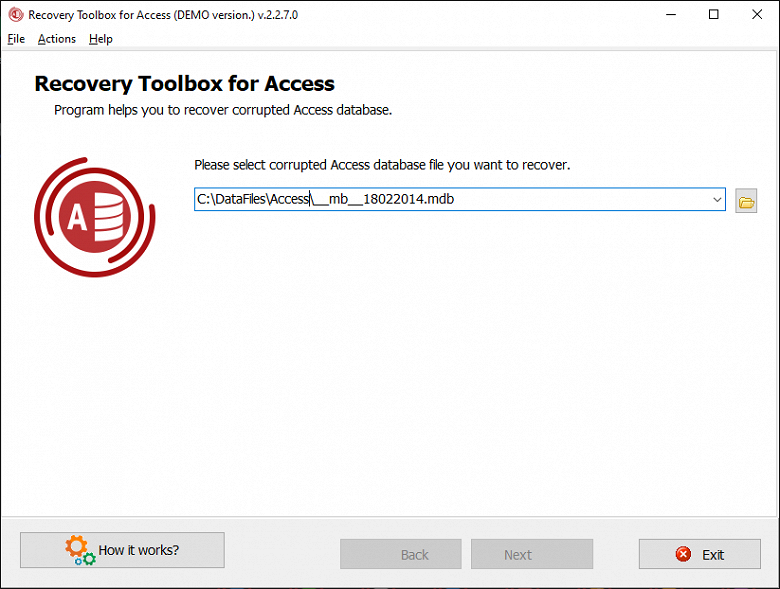780x589 pixels.
Task: Open the Actions menu
Action: tap(57, 39)
